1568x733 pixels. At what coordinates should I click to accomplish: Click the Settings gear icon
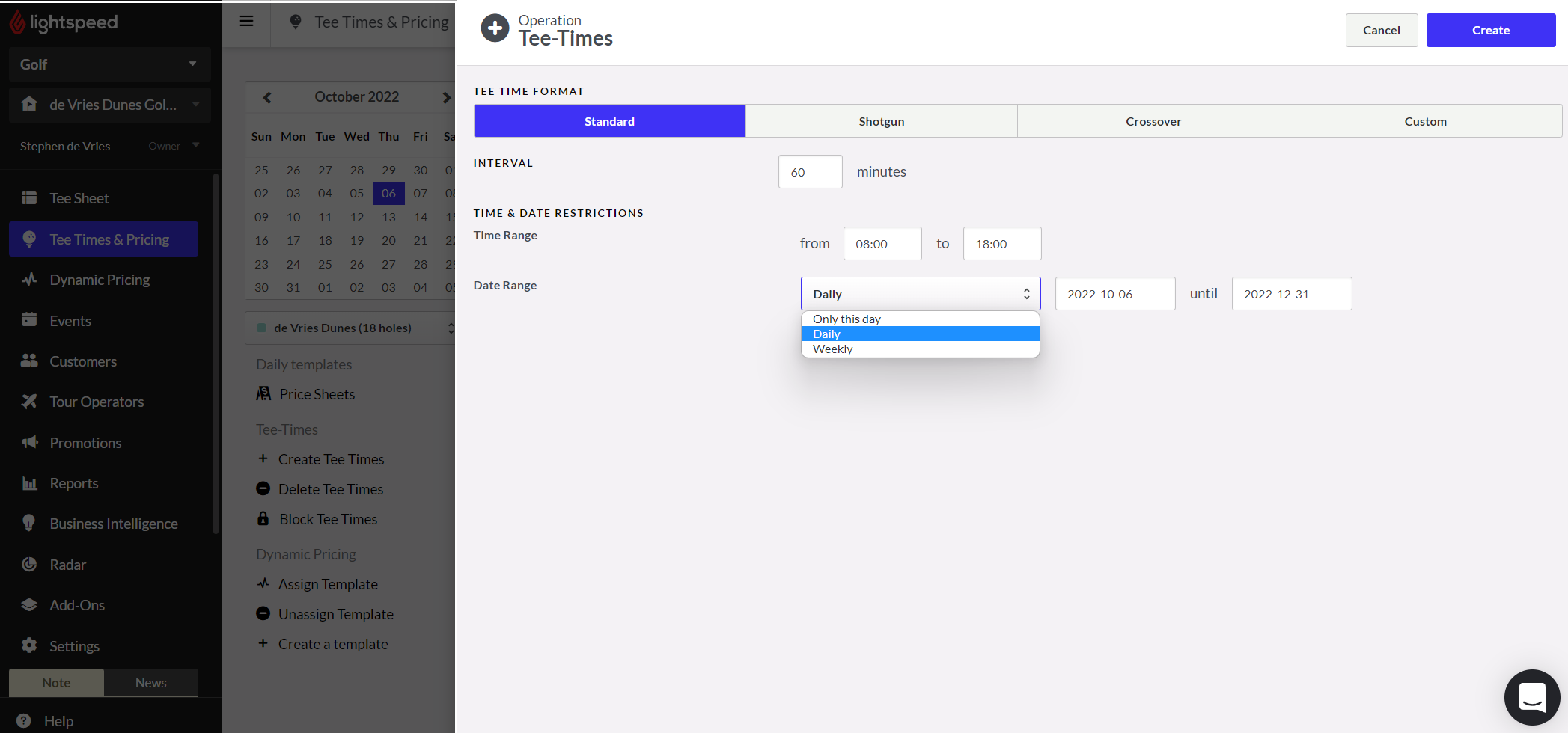pos(29,645)
